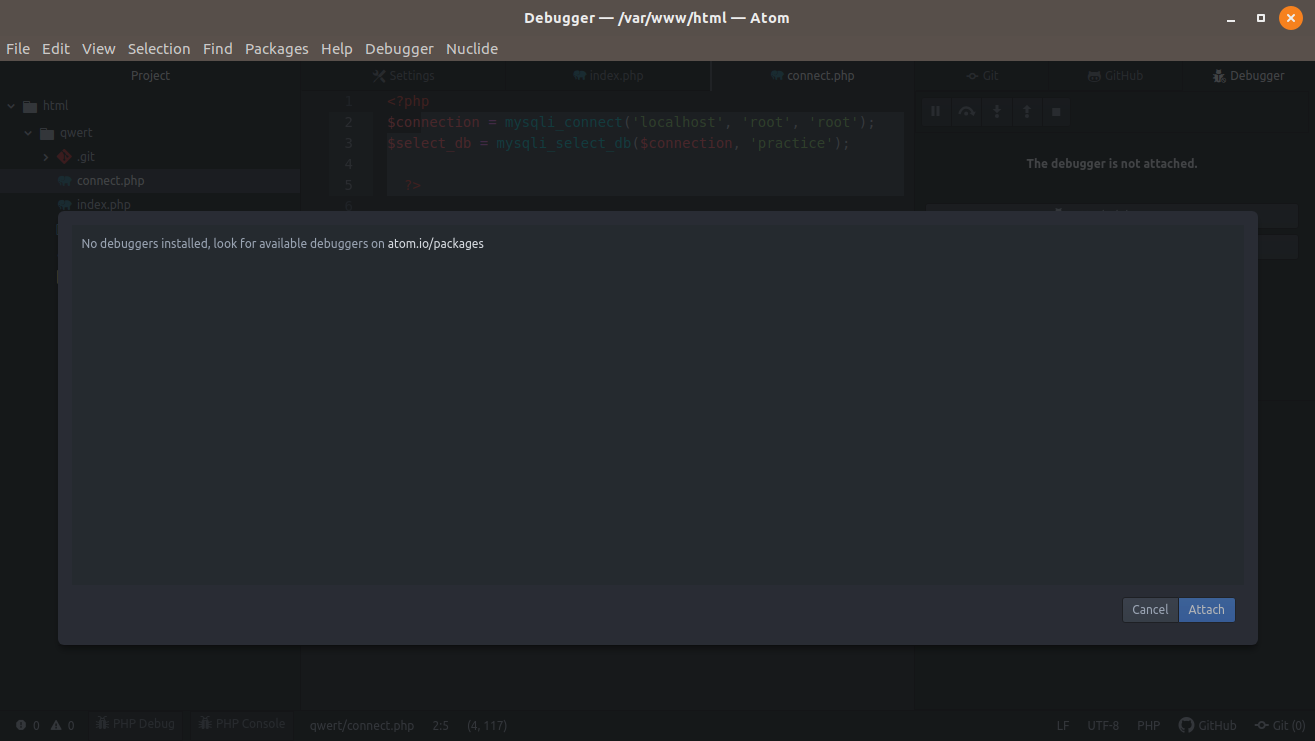1315x741 pixels.
Task: Click the GitHub octocat icon on tab
Action: click(x=1094, y=76)
